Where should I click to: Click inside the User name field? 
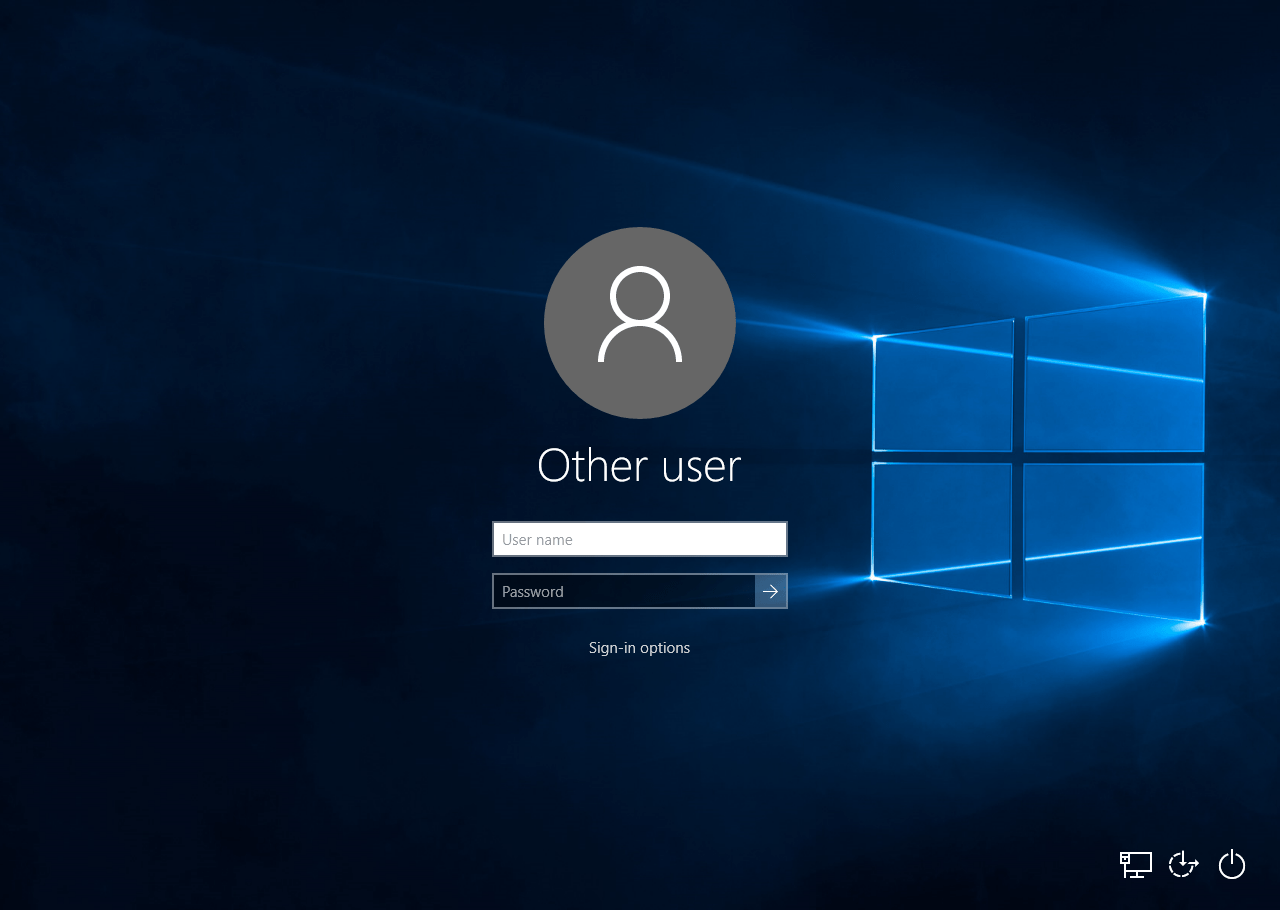coord(639,538)
